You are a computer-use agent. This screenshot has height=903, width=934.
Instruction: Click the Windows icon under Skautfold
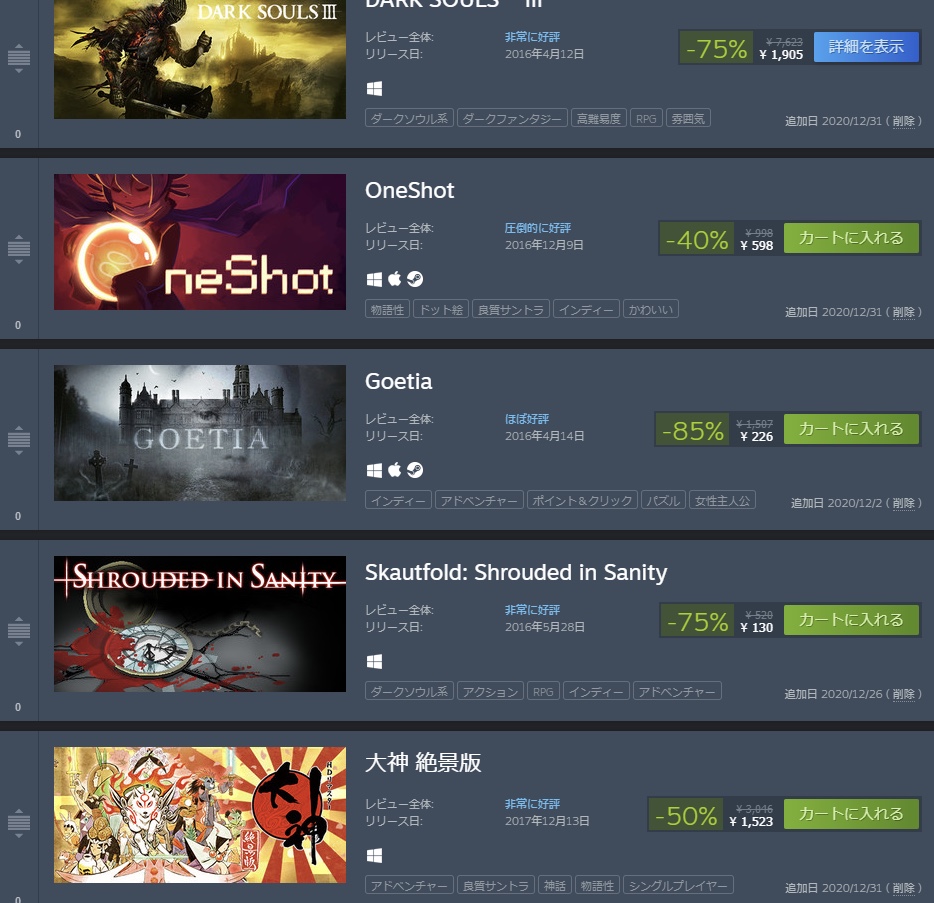(x=374, y=661)
